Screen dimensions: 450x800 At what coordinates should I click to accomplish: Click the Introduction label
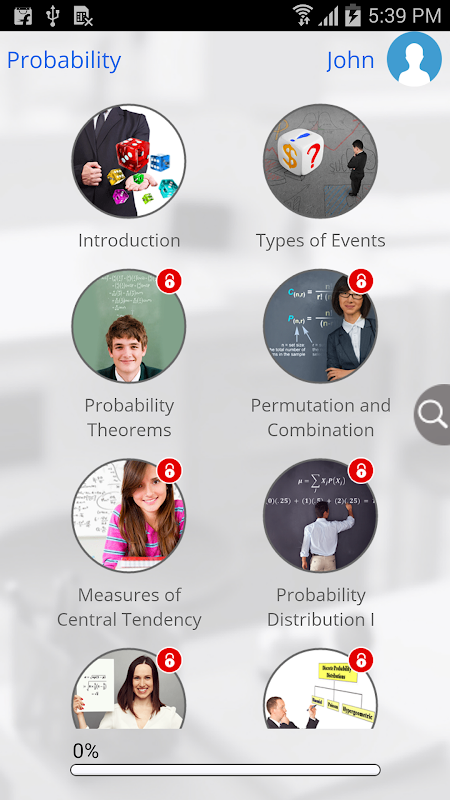point(129,240)
